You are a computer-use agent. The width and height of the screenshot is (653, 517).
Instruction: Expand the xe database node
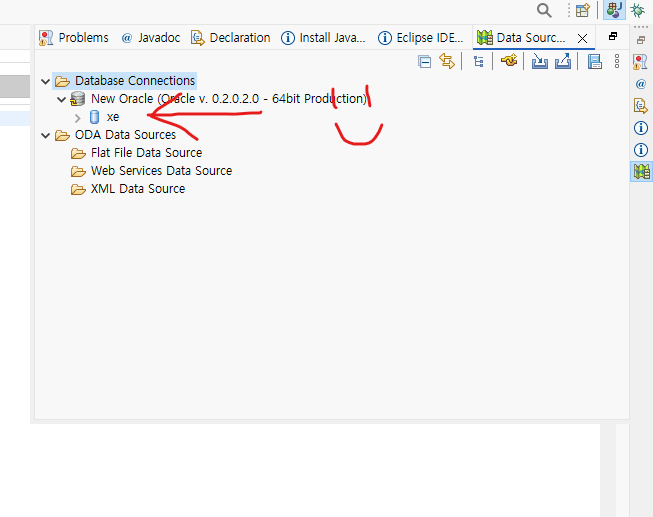pos(77,118)
